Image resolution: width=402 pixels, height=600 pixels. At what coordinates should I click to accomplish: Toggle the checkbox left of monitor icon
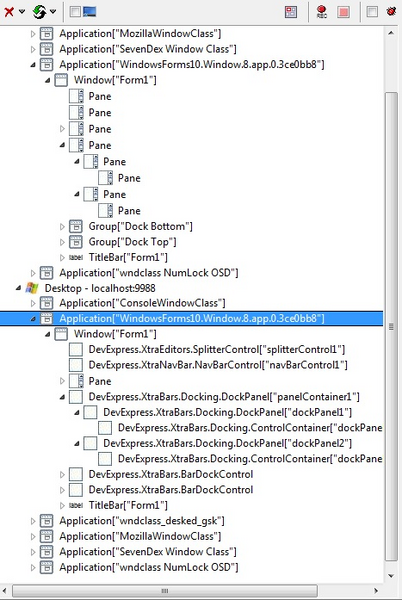click(x=75, y=11)
